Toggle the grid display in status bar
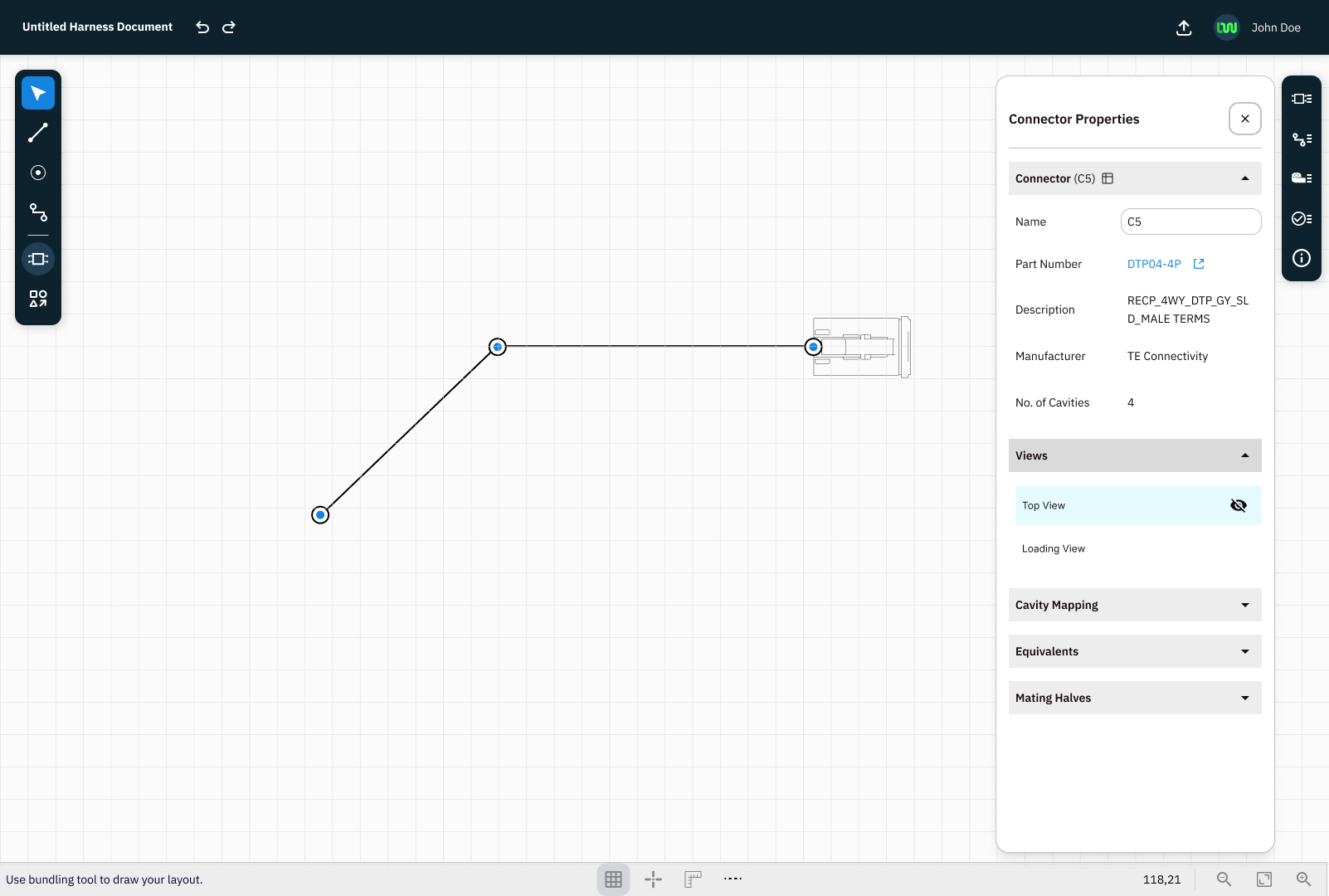The image size is (1329, 896). [614, 879]
